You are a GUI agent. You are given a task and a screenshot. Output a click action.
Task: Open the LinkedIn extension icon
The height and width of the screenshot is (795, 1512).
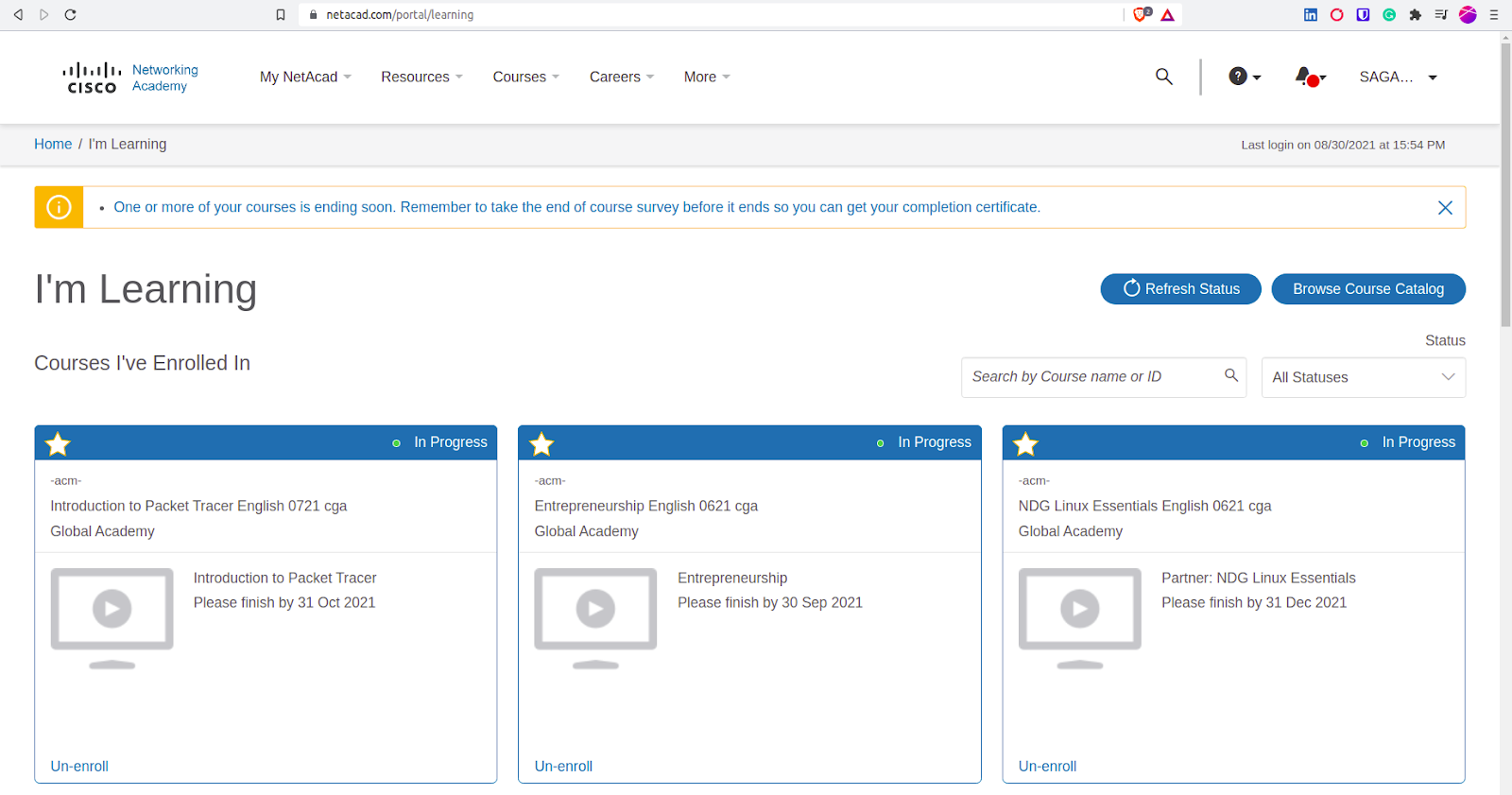[1311, 15]
